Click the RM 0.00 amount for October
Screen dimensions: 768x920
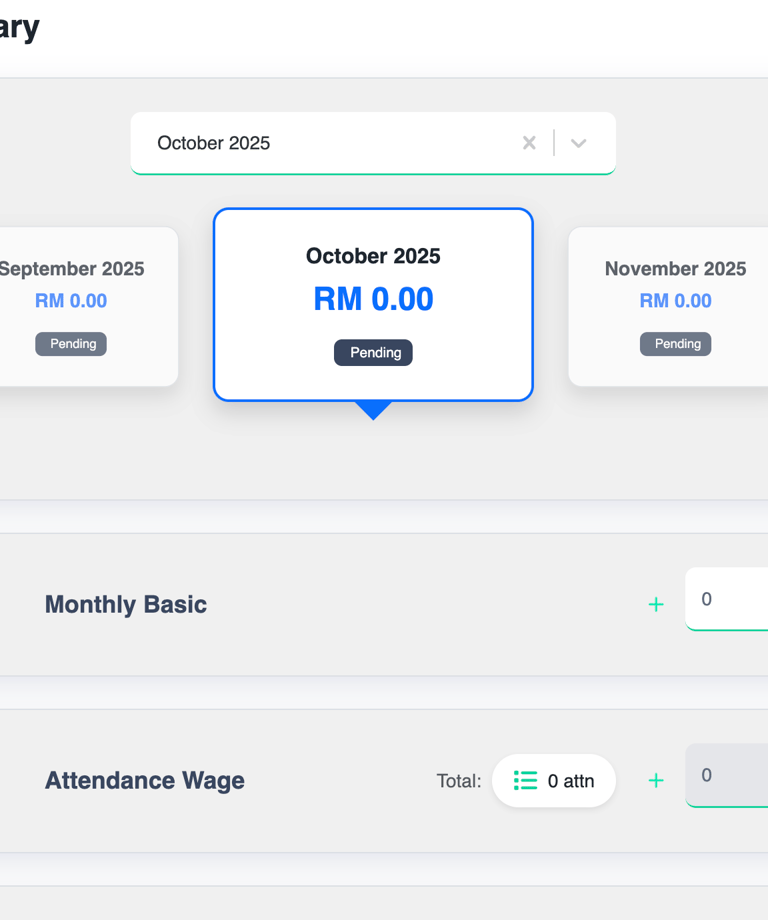(x=373, y=299)
